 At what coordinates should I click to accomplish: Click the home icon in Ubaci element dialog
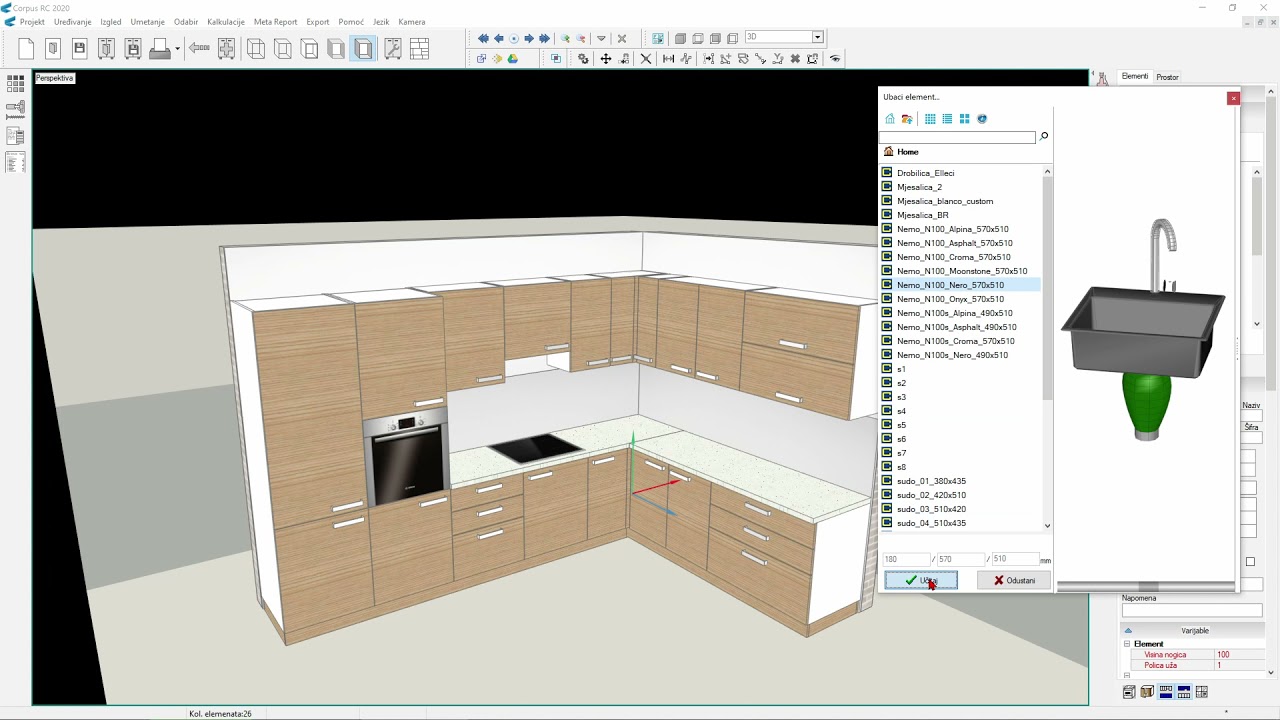890,119
